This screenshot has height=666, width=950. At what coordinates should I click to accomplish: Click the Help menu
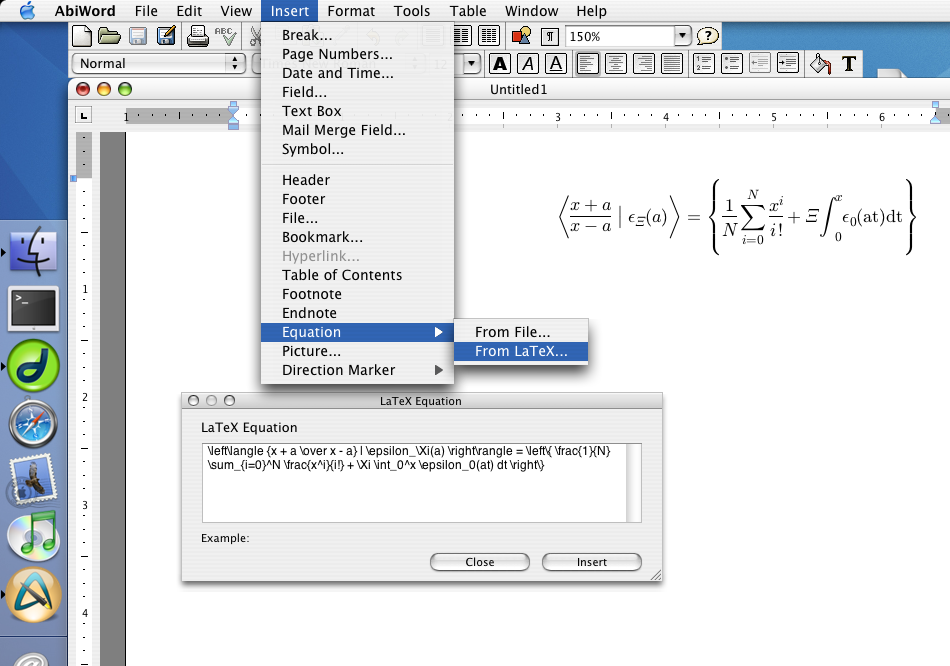[591, 11]
